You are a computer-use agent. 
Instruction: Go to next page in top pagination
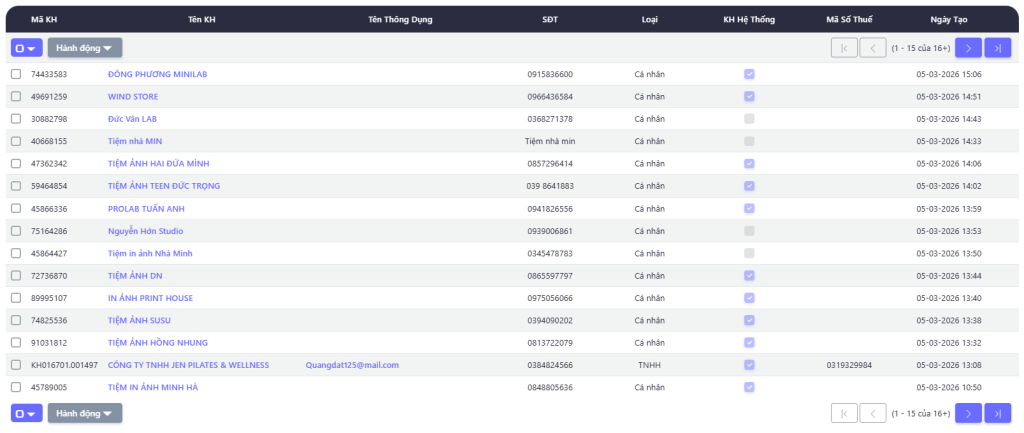967,47
